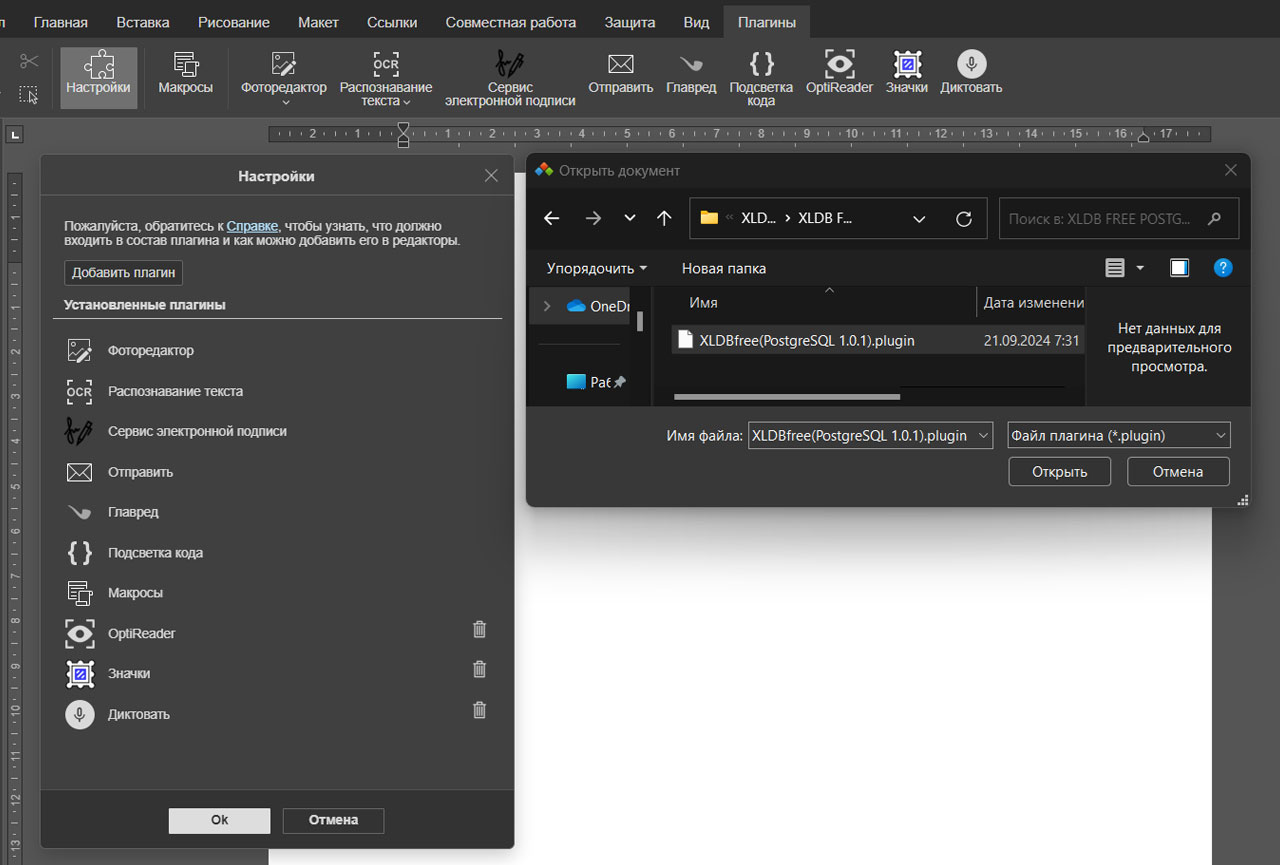Open Сервис электронной подписи ribbon plugin
The image size is (1280, 865).
point(510,77)
